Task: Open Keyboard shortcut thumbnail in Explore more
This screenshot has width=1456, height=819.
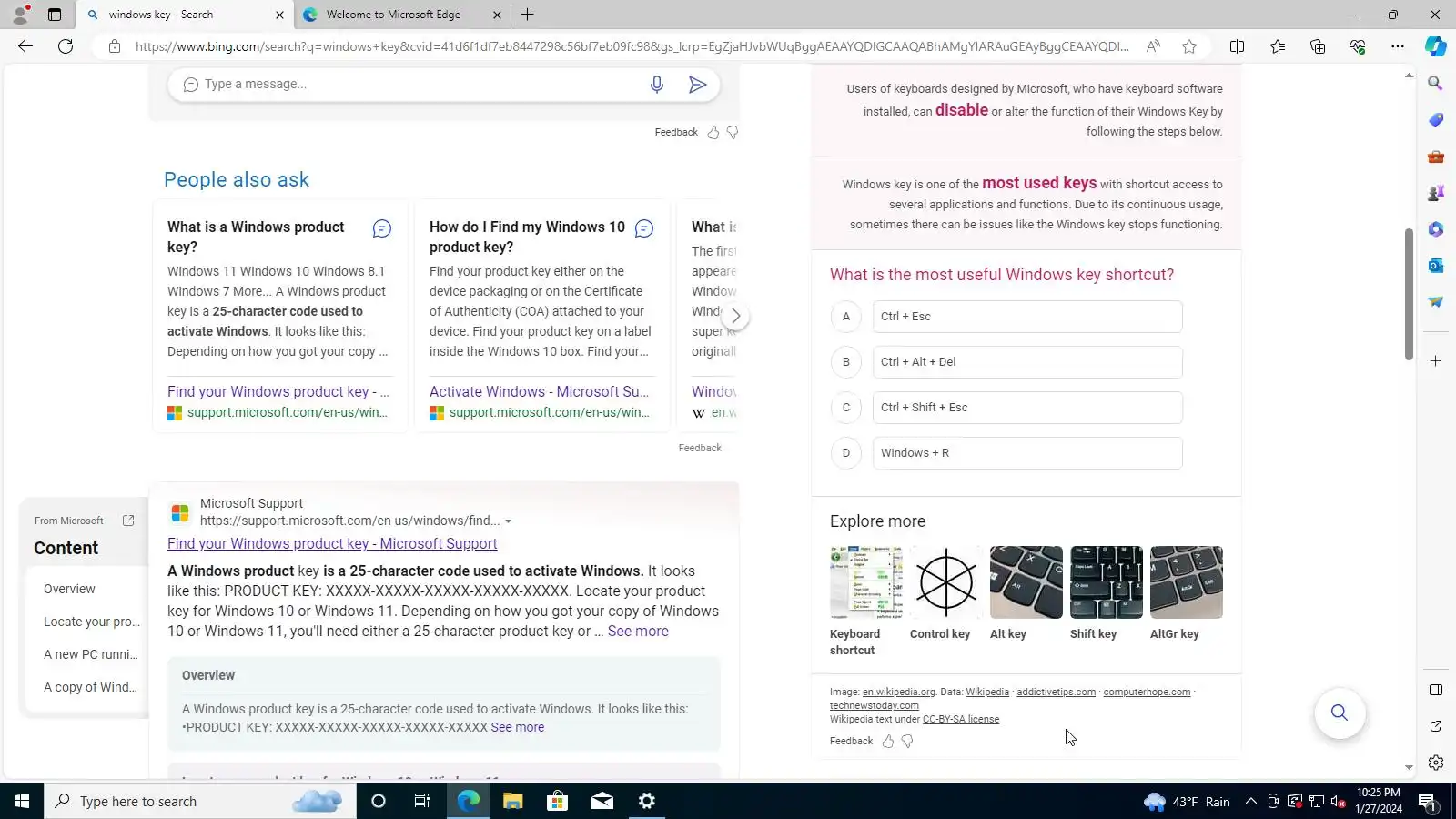Action: 866,582
